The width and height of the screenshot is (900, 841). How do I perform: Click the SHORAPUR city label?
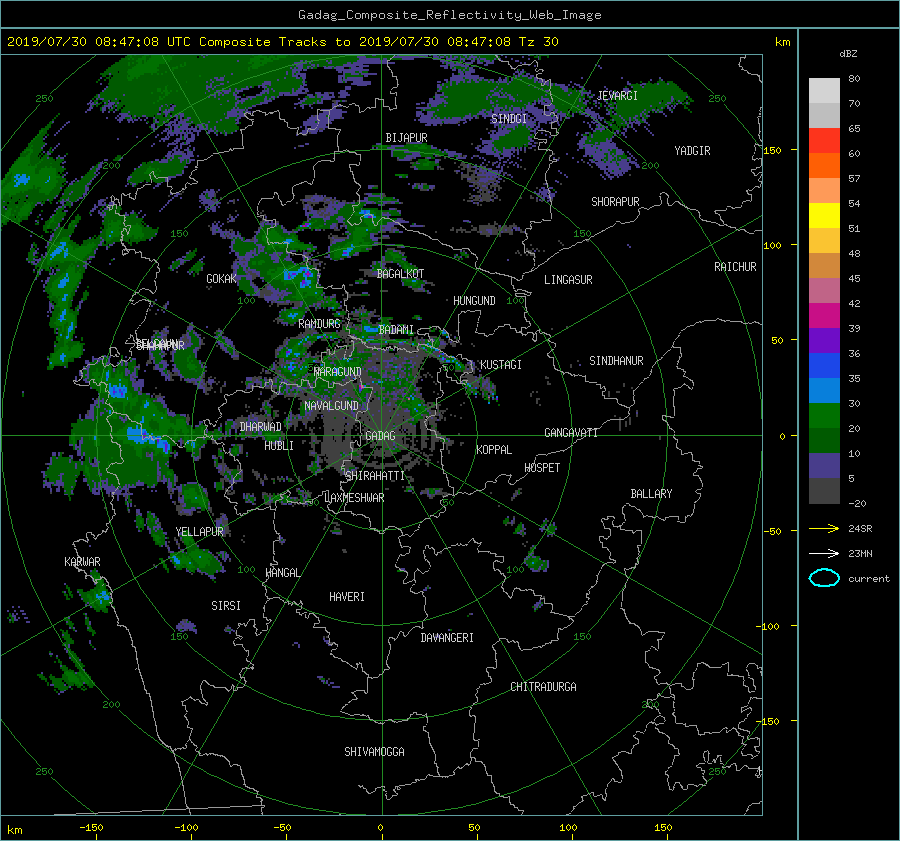[615, 202]
